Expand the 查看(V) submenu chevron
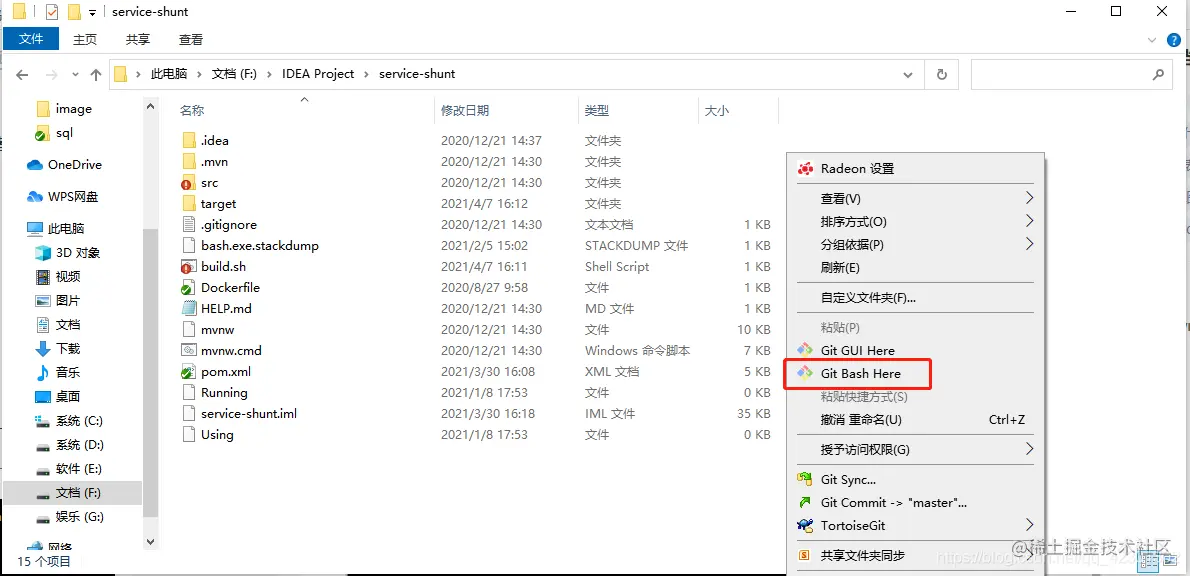This screenshot has width=1190, height=576. [x=1030, y=198]
